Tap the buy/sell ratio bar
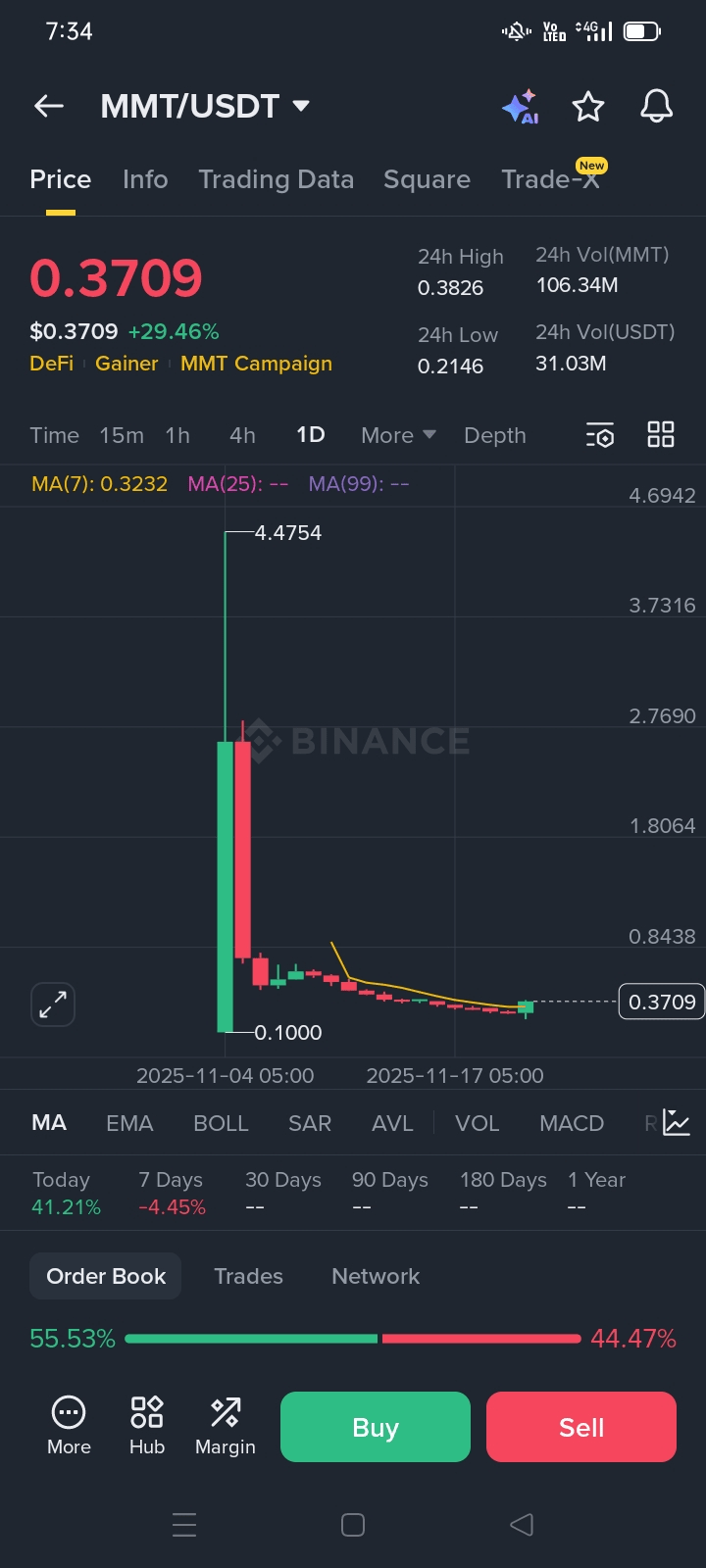Screen dimensions: 706x1568 point(353,1339)
